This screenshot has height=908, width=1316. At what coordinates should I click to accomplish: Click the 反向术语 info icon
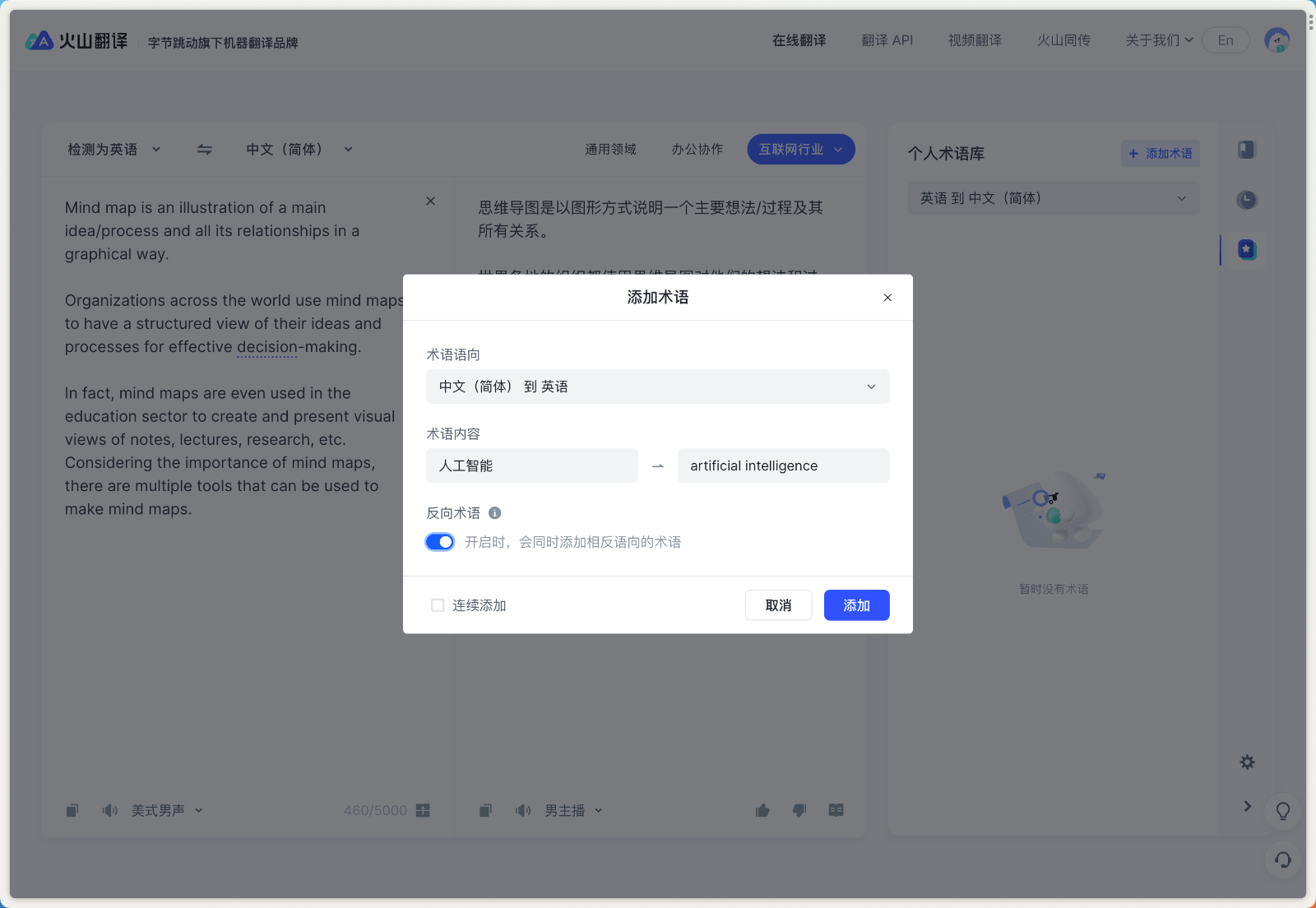coord(494,513)
